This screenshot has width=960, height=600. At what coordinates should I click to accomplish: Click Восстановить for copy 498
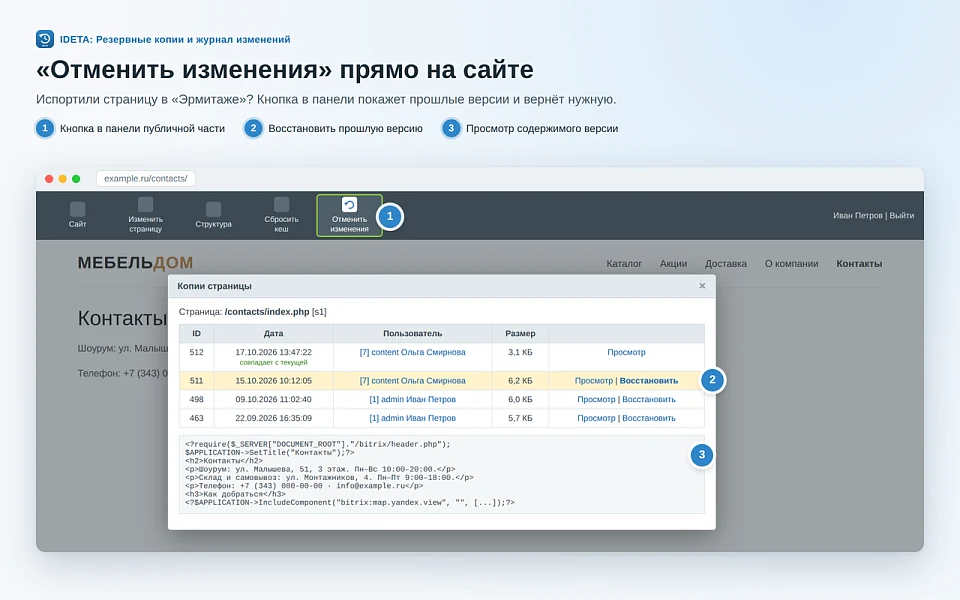649,399
